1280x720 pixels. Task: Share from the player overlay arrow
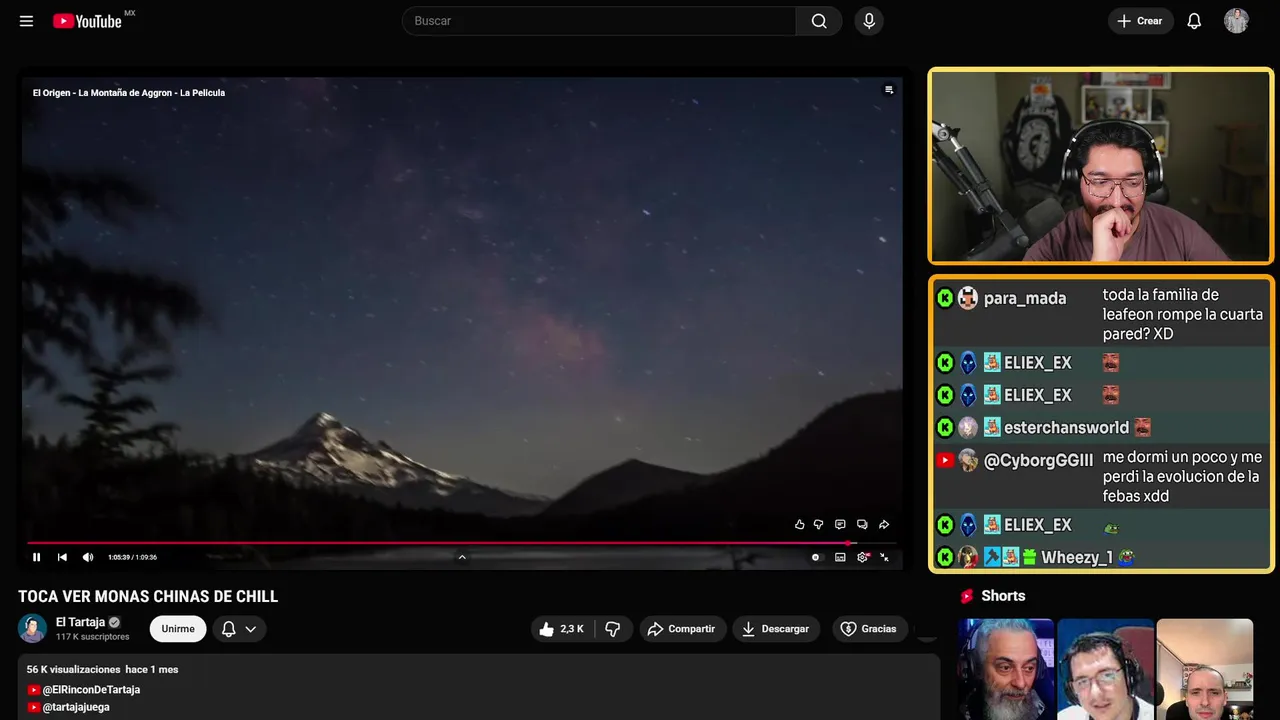click(884, 524)
